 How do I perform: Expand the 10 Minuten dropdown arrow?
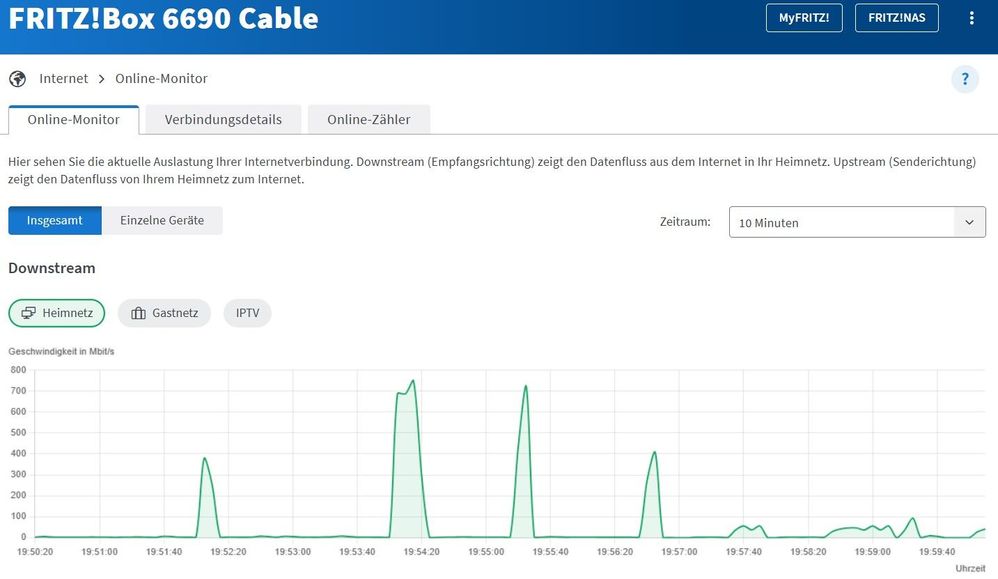pyautogui.click(x=969, y=222)
